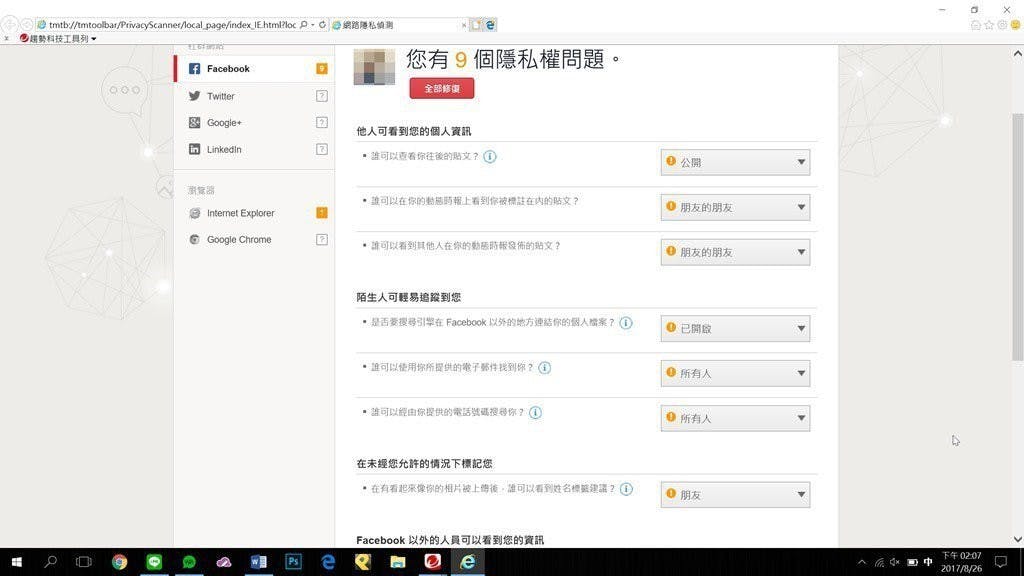The width and height of the screenshot is (1024, 576).
Task: Open Photoshop from the taskbar
Action: pyautogui.click(x=293, y=562)
